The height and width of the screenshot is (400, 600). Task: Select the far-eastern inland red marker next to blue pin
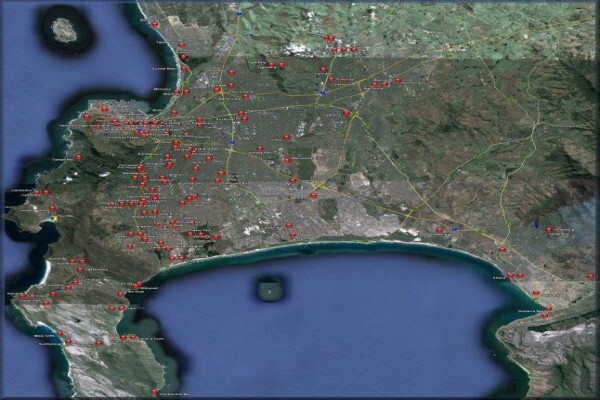[549, 230]
